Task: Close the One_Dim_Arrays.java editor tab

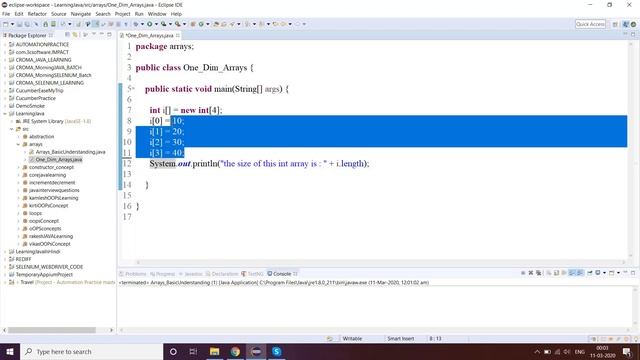Action: pos(178,36)
